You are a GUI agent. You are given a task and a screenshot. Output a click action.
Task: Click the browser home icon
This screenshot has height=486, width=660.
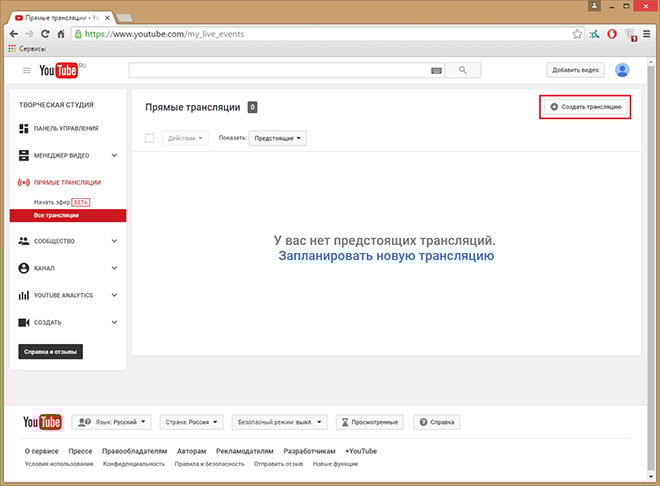62,33
